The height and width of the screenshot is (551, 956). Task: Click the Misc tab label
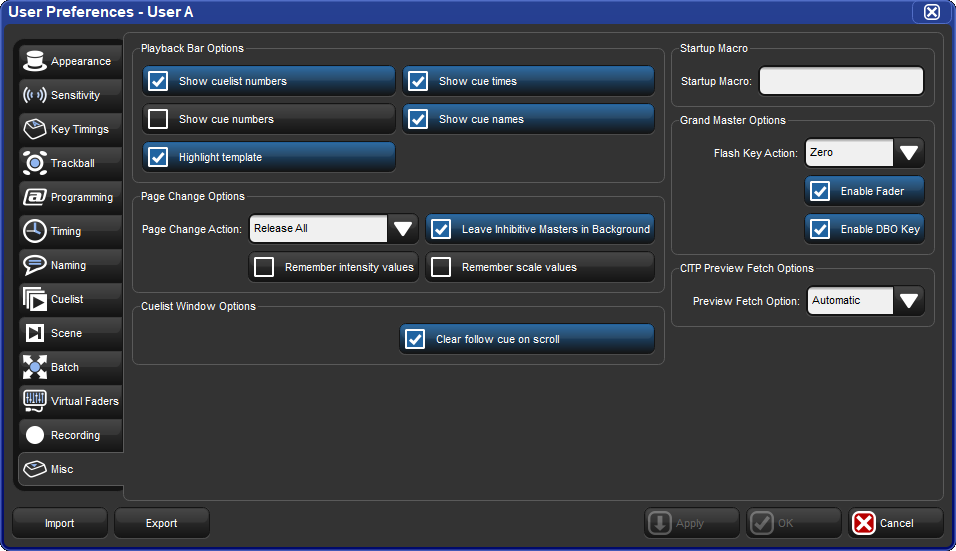62,469
